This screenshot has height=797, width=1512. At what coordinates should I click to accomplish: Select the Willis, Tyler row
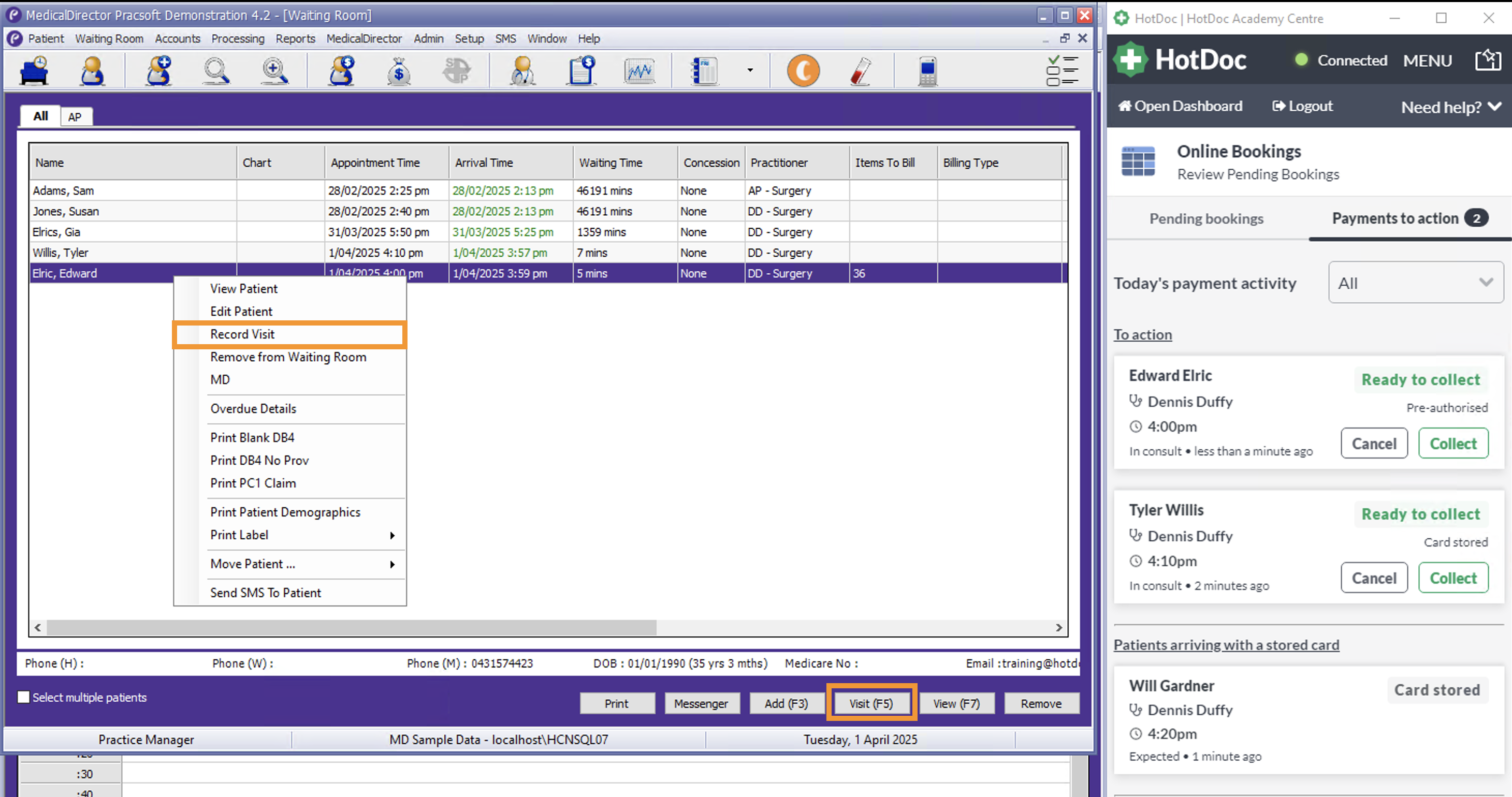point(548,253)
